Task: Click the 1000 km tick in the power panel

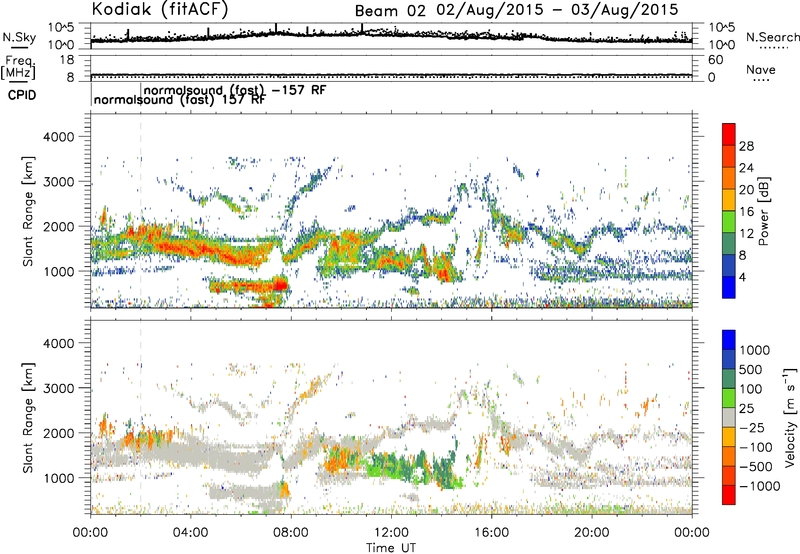Action: [x=58, y=272]
